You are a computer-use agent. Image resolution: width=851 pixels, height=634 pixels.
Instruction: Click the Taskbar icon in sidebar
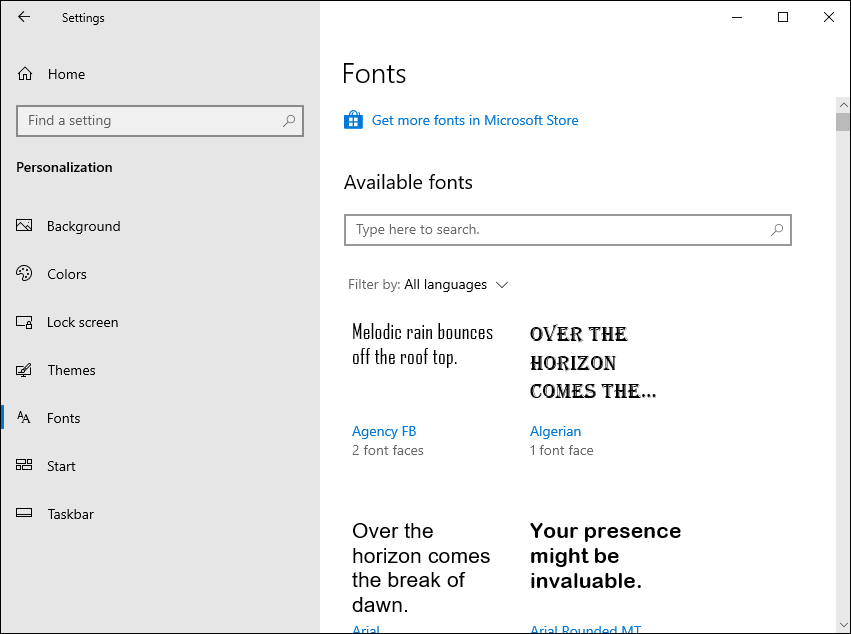coord(25,514)
